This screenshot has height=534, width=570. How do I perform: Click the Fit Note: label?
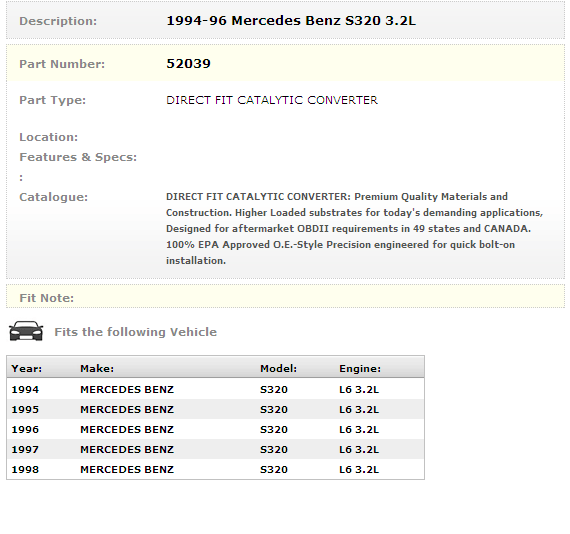click(x=46, y=298)
